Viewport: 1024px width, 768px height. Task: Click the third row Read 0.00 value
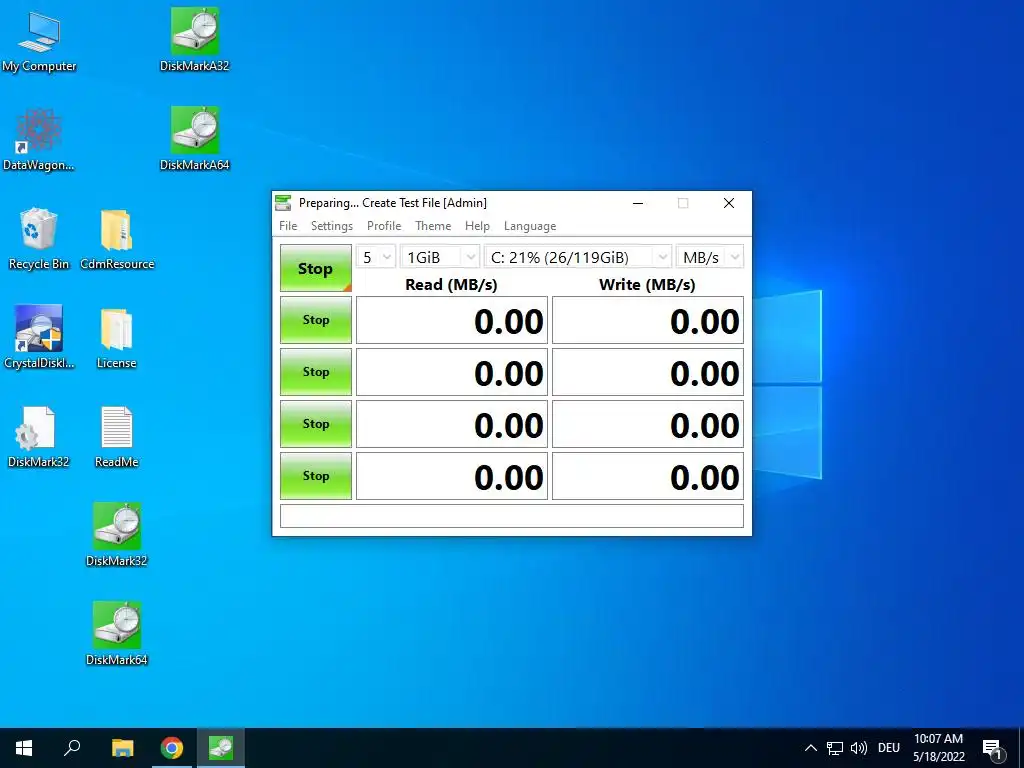pyautogui.click(x=452, y=424)
